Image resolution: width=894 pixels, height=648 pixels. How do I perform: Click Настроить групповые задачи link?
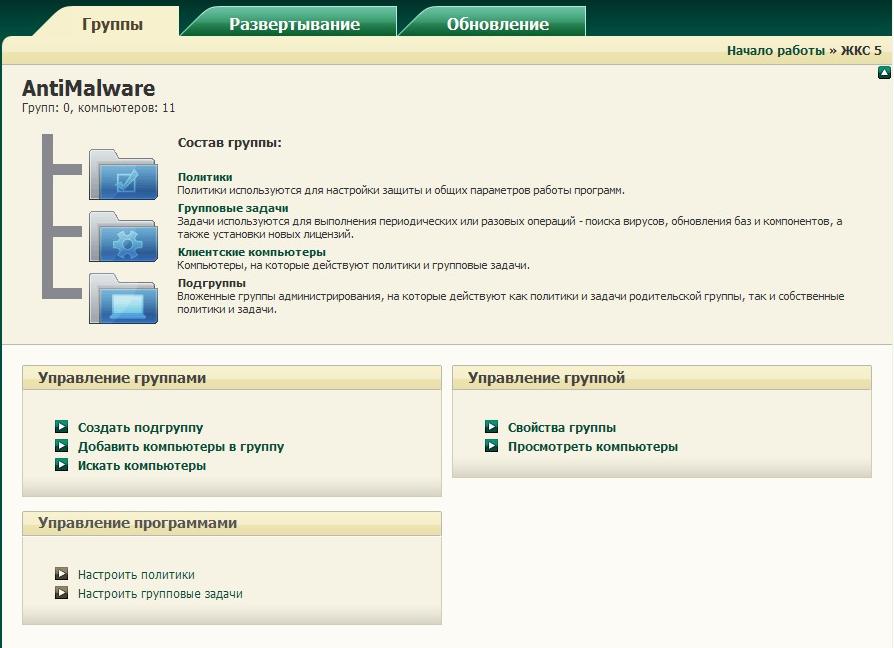(x=160, y=594)
